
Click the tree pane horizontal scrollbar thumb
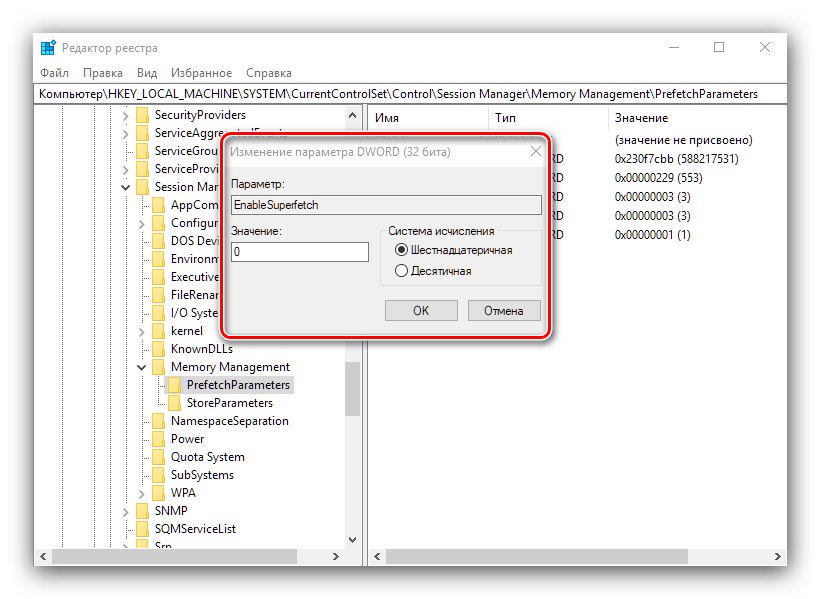175,557
